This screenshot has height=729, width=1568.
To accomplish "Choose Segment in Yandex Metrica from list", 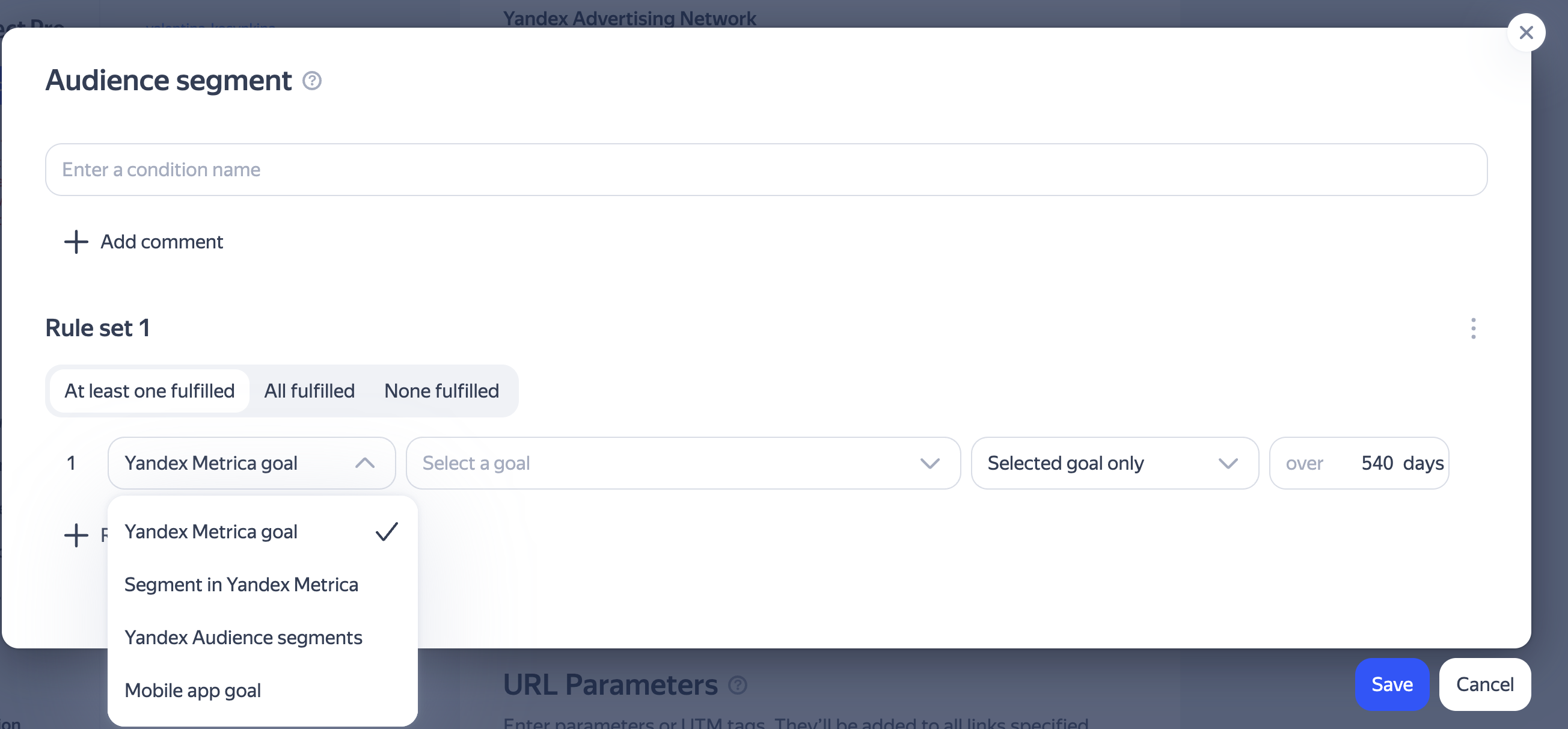I will coord(241,585).
